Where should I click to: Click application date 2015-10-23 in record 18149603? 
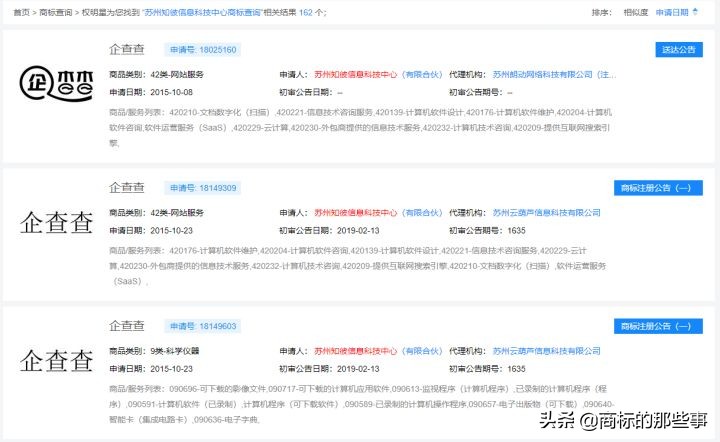point(171,369)
